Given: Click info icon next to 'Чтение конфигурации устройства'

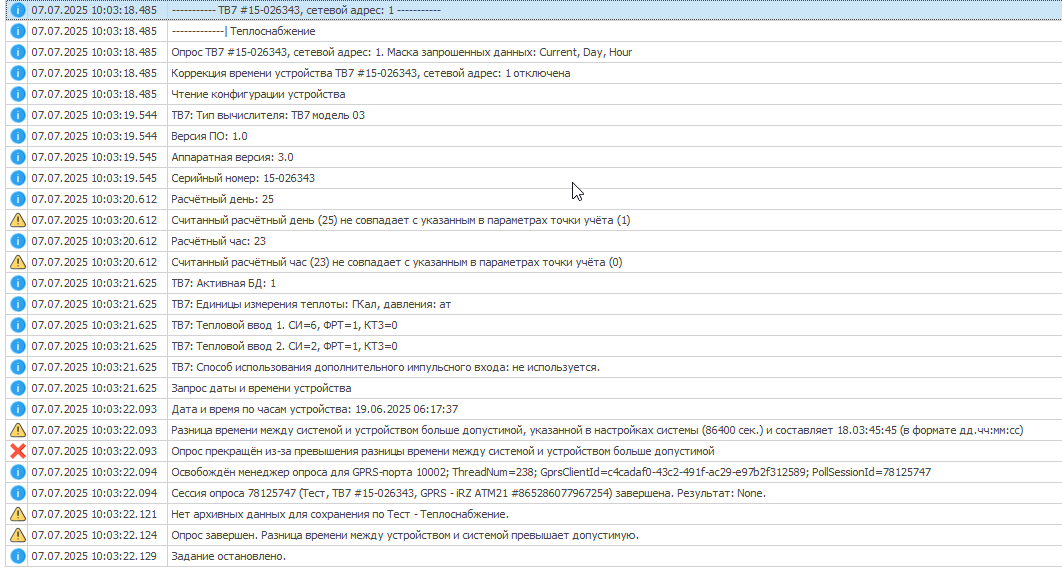Looking at the screenshot, I should [17, 94].
